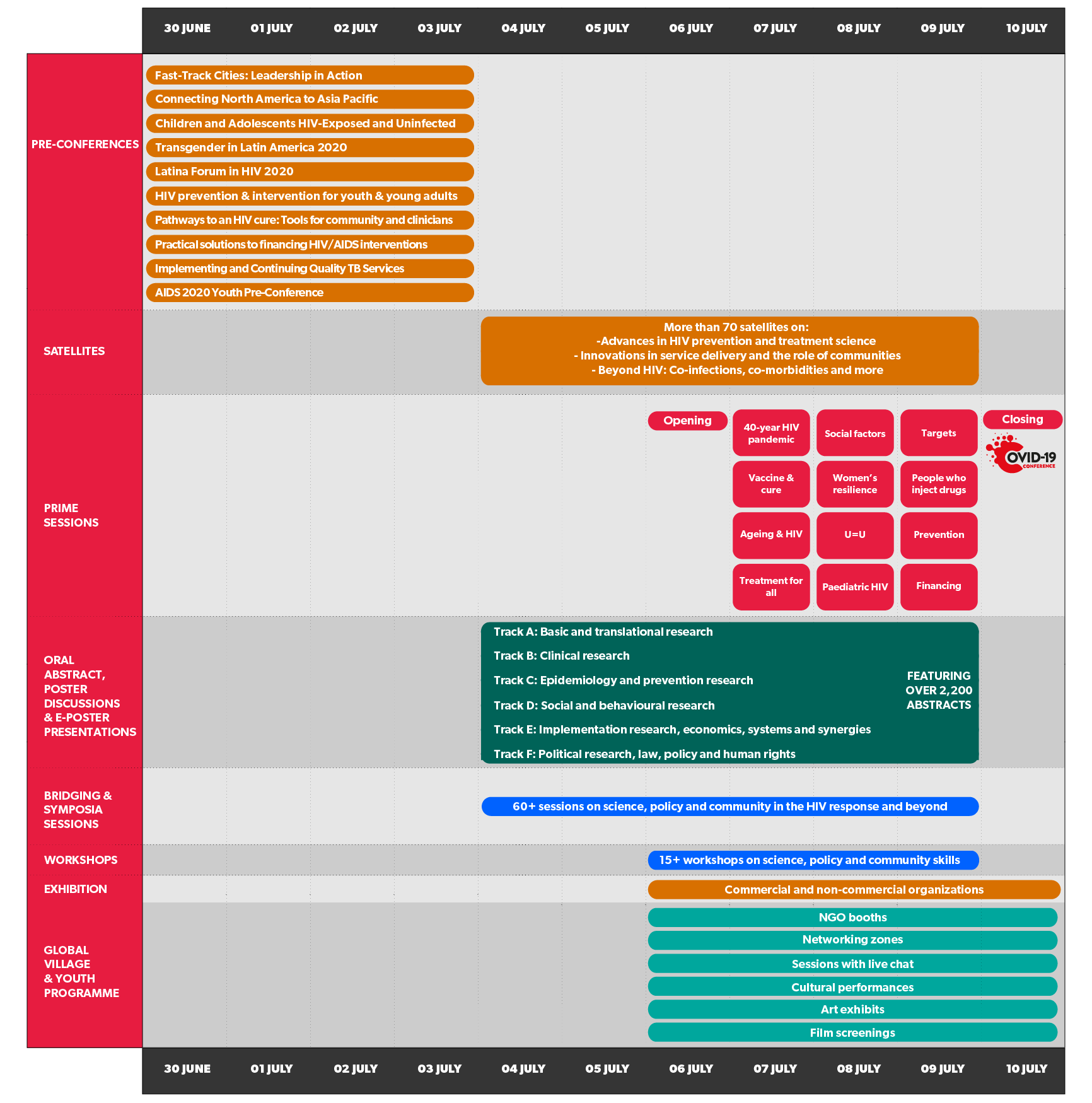This screenshot has height=1103, width=1092.
Task: Open the Social factors session
Action: point(855,433)
